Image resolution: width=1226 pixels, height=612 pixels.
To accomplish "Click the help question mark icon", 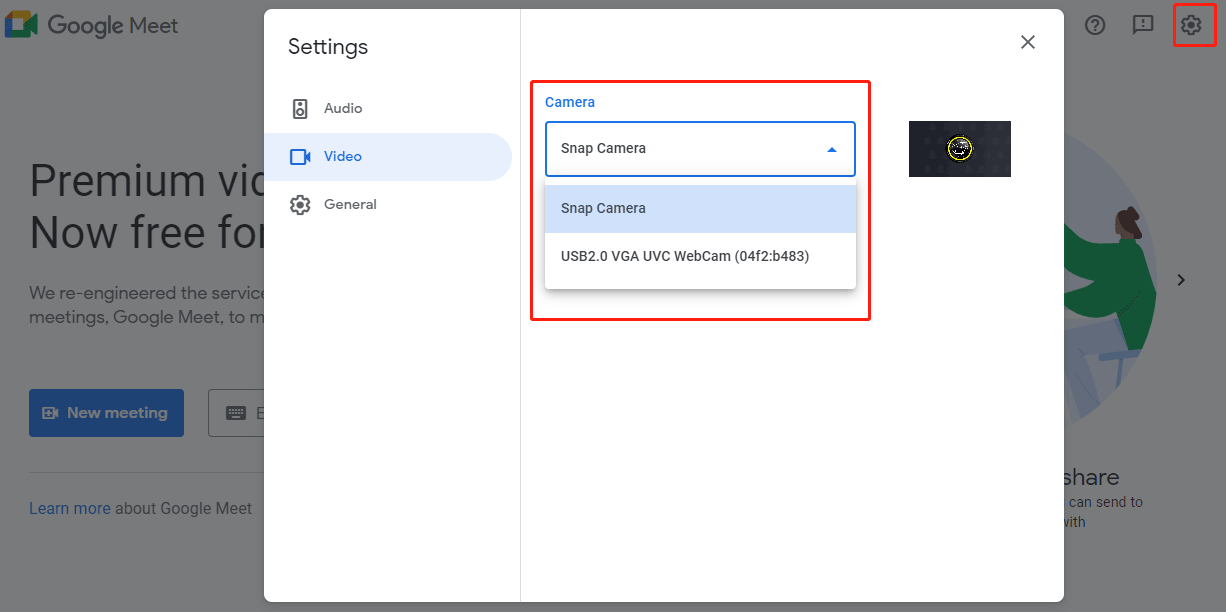I will coord(1095,25).
